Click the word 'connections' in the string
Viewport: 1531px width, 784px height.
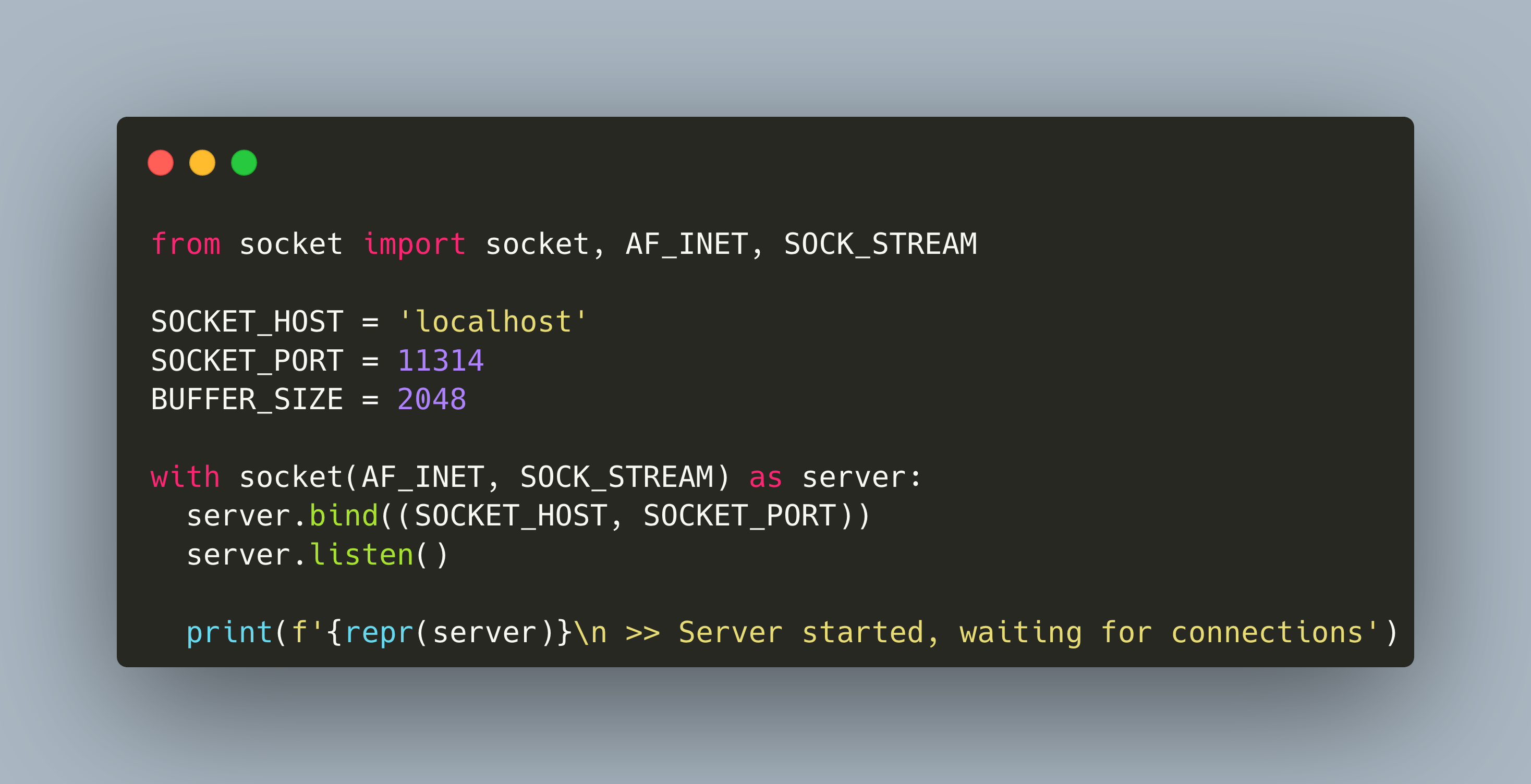[x=1267, y=632]
